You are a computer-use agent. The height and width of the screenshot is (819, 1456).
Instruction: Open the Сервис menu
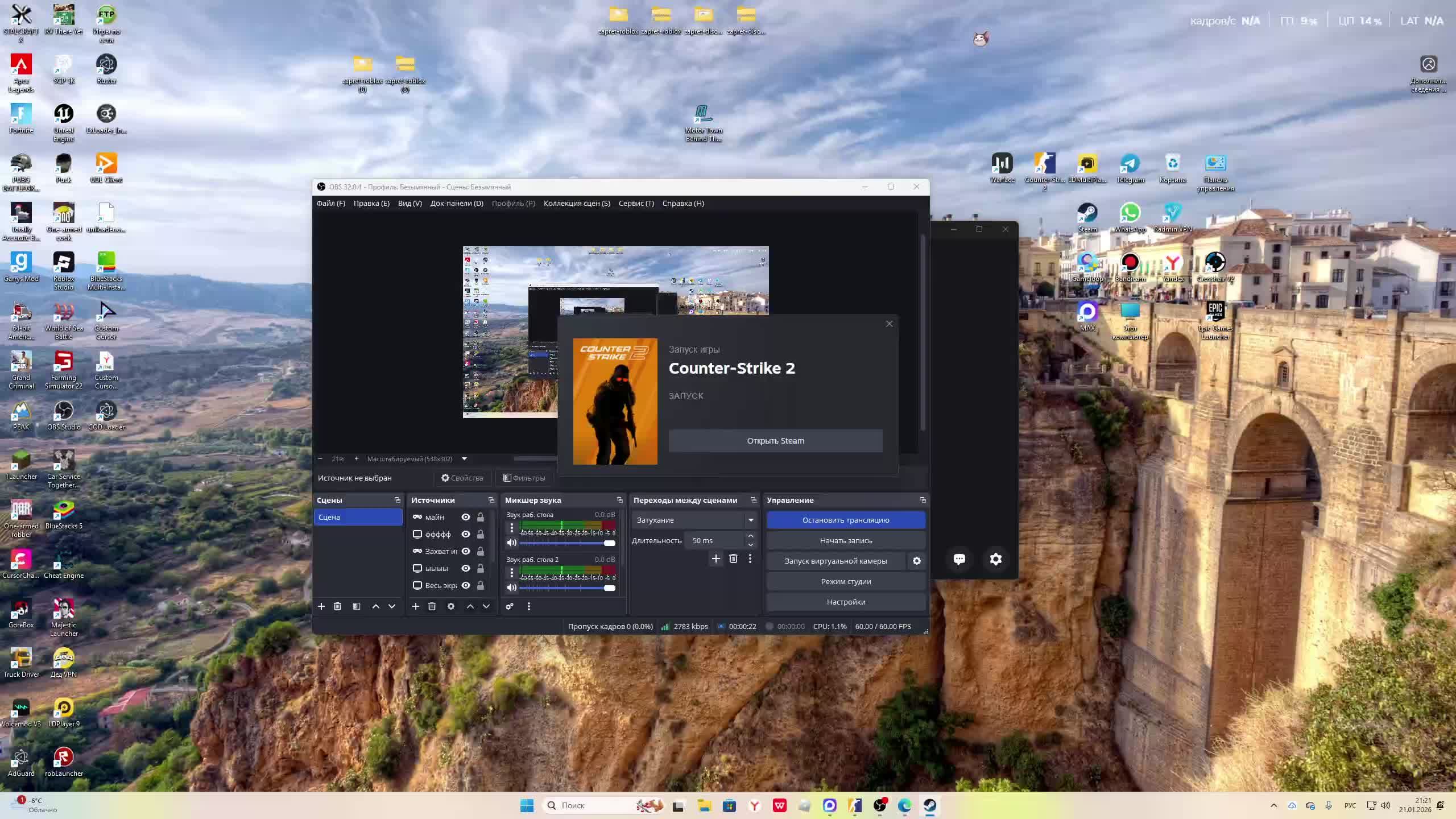point(636,203)
